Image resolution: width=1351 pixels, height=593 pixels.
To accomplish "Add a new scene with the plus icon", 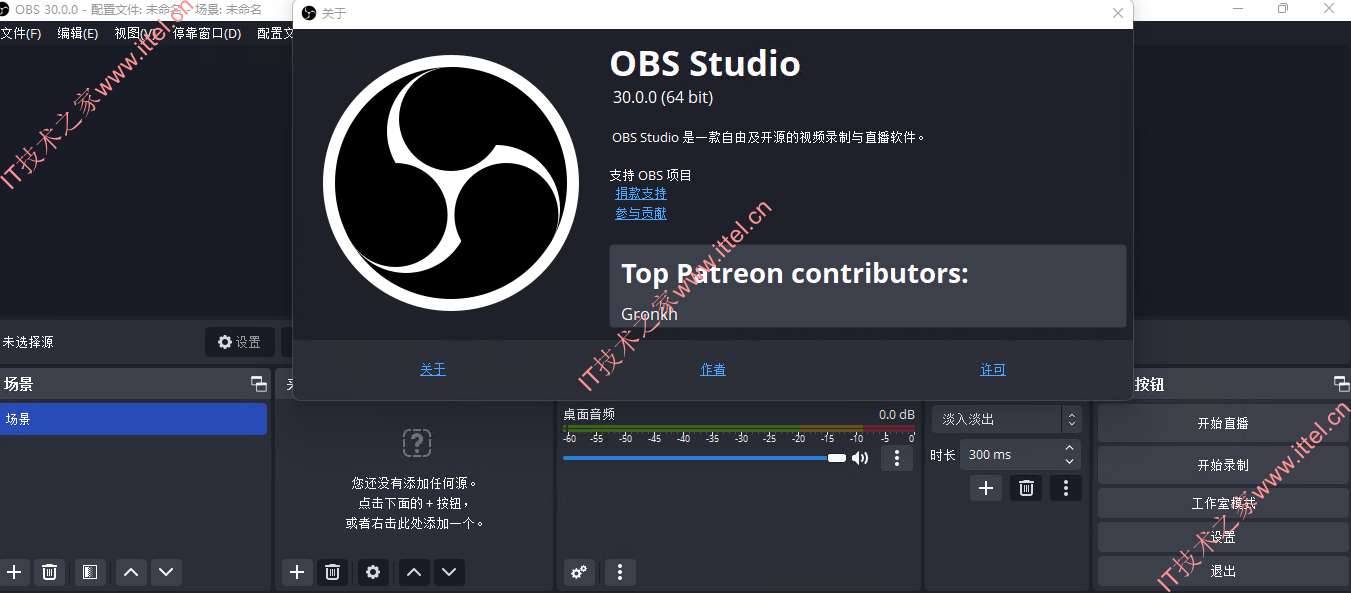I will (x=14, y=572).
